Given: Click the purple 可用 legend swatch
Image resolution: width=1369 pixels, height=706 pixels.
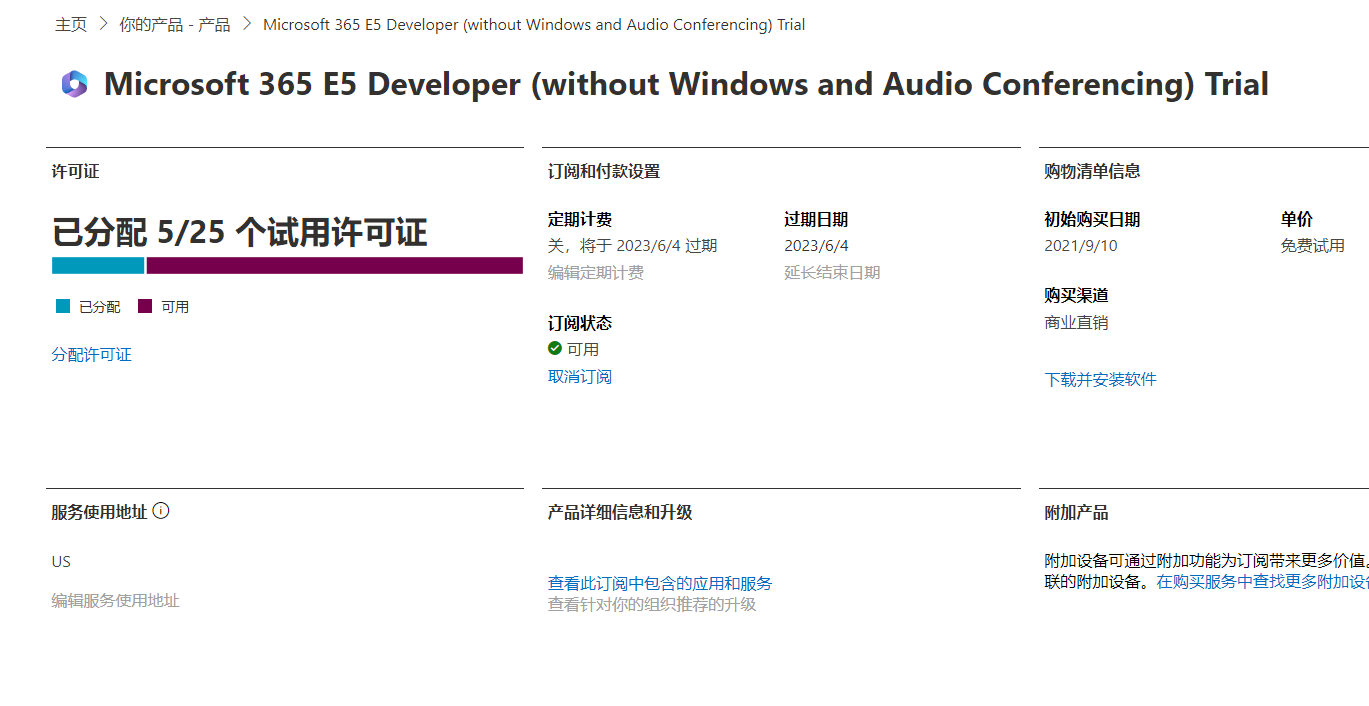Looking at the screenshot, I should pos(145,307).
